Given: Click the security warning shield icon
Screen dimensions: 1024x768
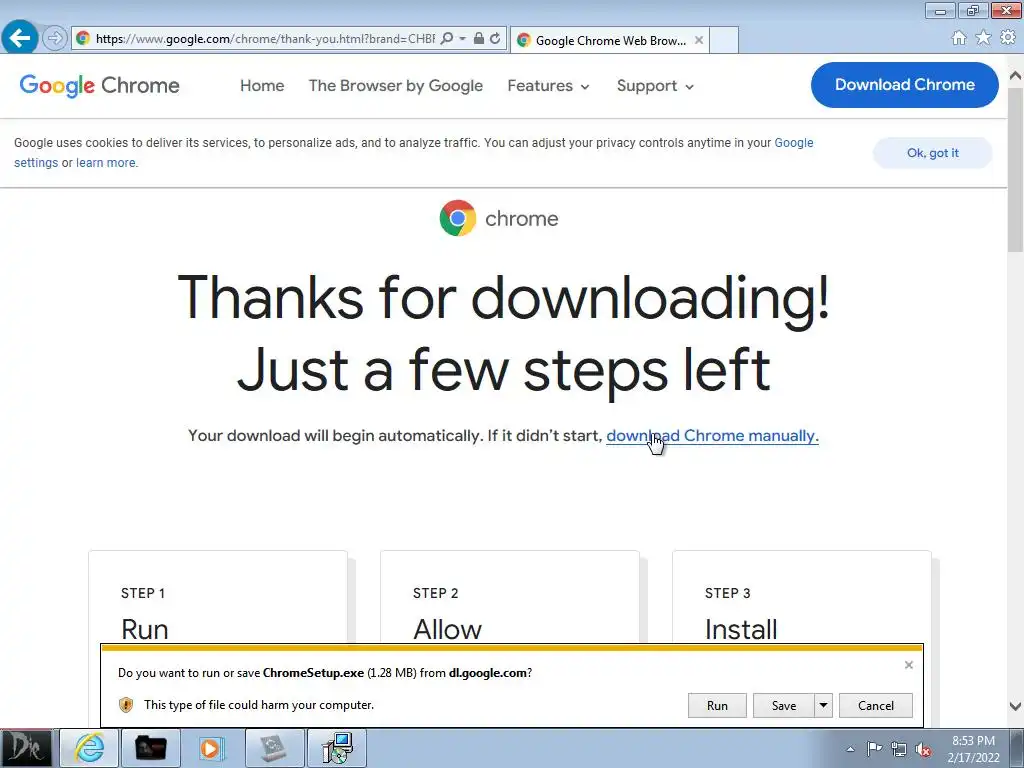Looking at the screenshot, I should (126, 705).
